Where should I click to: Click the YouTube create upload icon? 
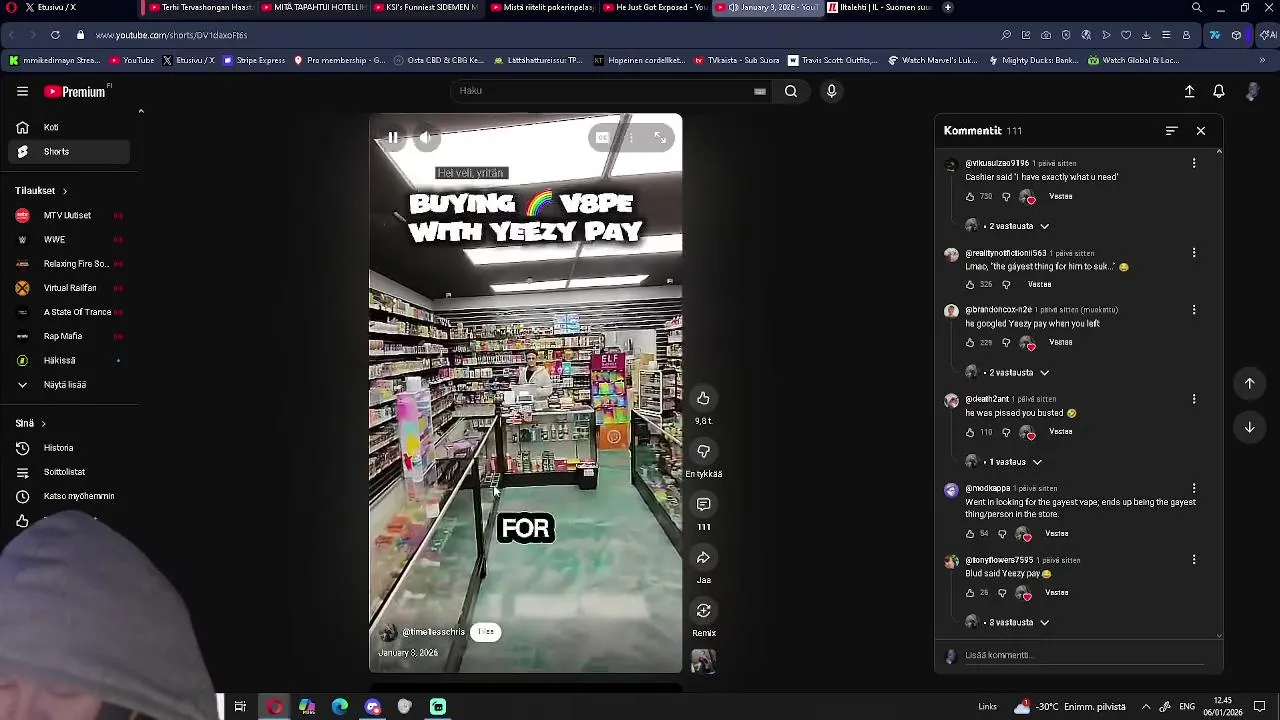[x=1189, y=91]
